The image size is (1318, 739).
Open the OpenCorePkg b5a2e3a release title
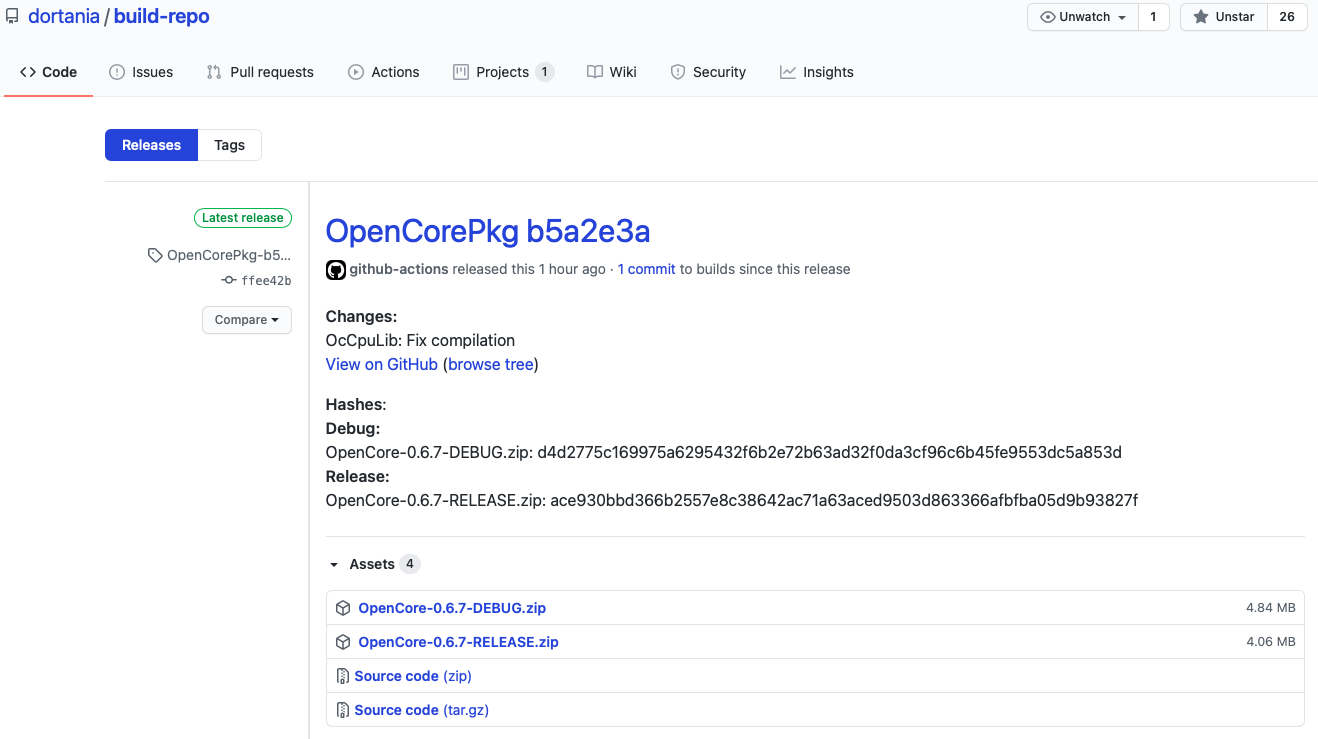487,231
